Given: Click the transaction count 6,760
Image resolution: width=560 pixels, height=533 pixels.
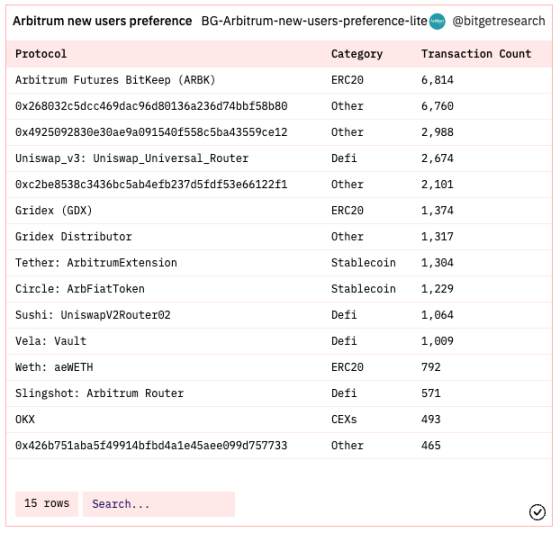Looking at the screenshot, I should pos(437,106).
